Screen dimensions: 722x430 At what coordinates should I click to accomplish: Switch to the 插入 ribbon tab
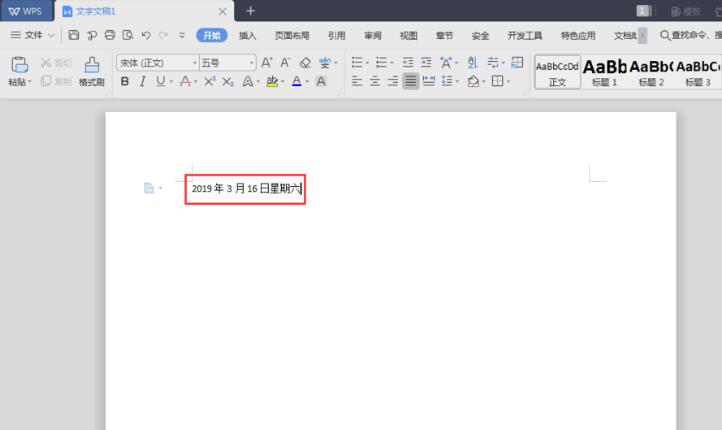coord(247,35)
